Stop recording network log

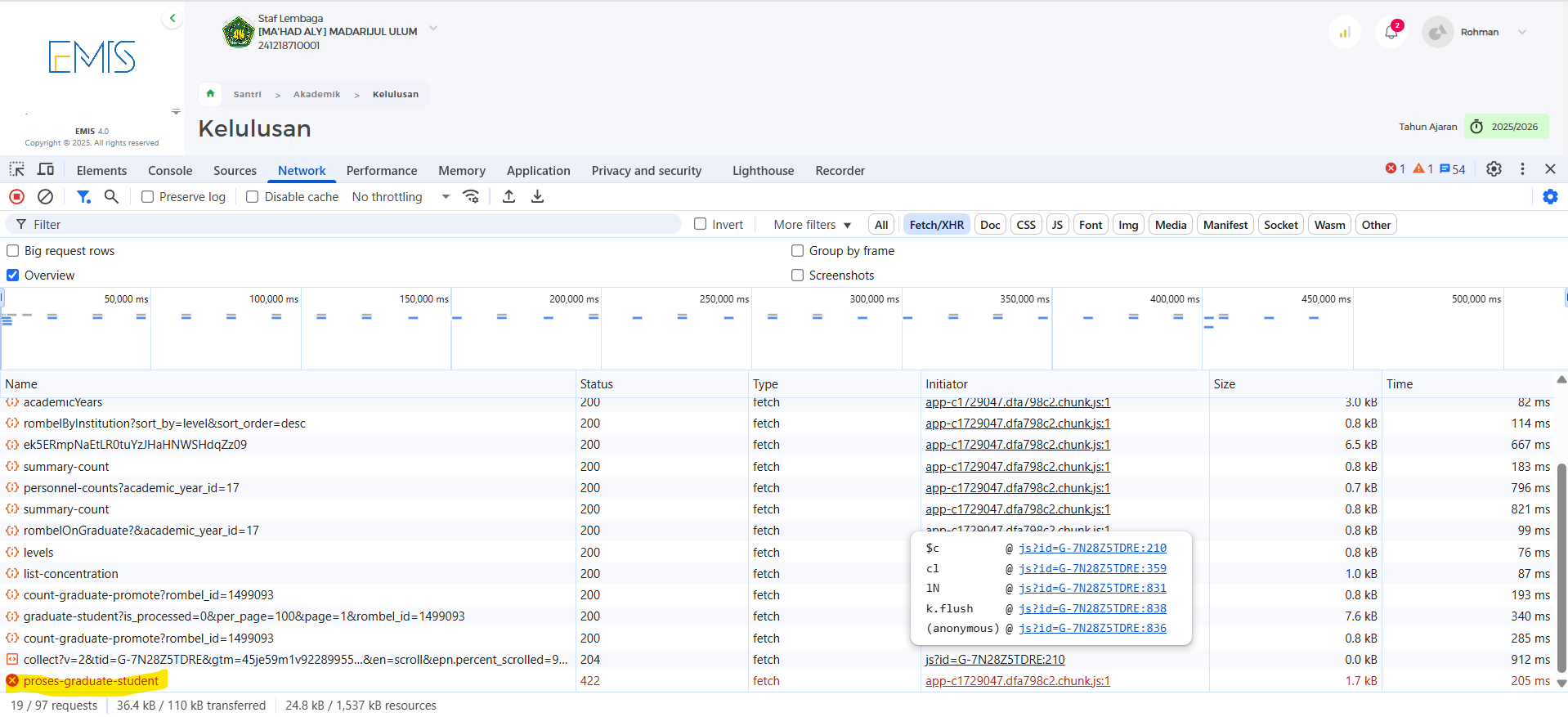click(16, 197)
